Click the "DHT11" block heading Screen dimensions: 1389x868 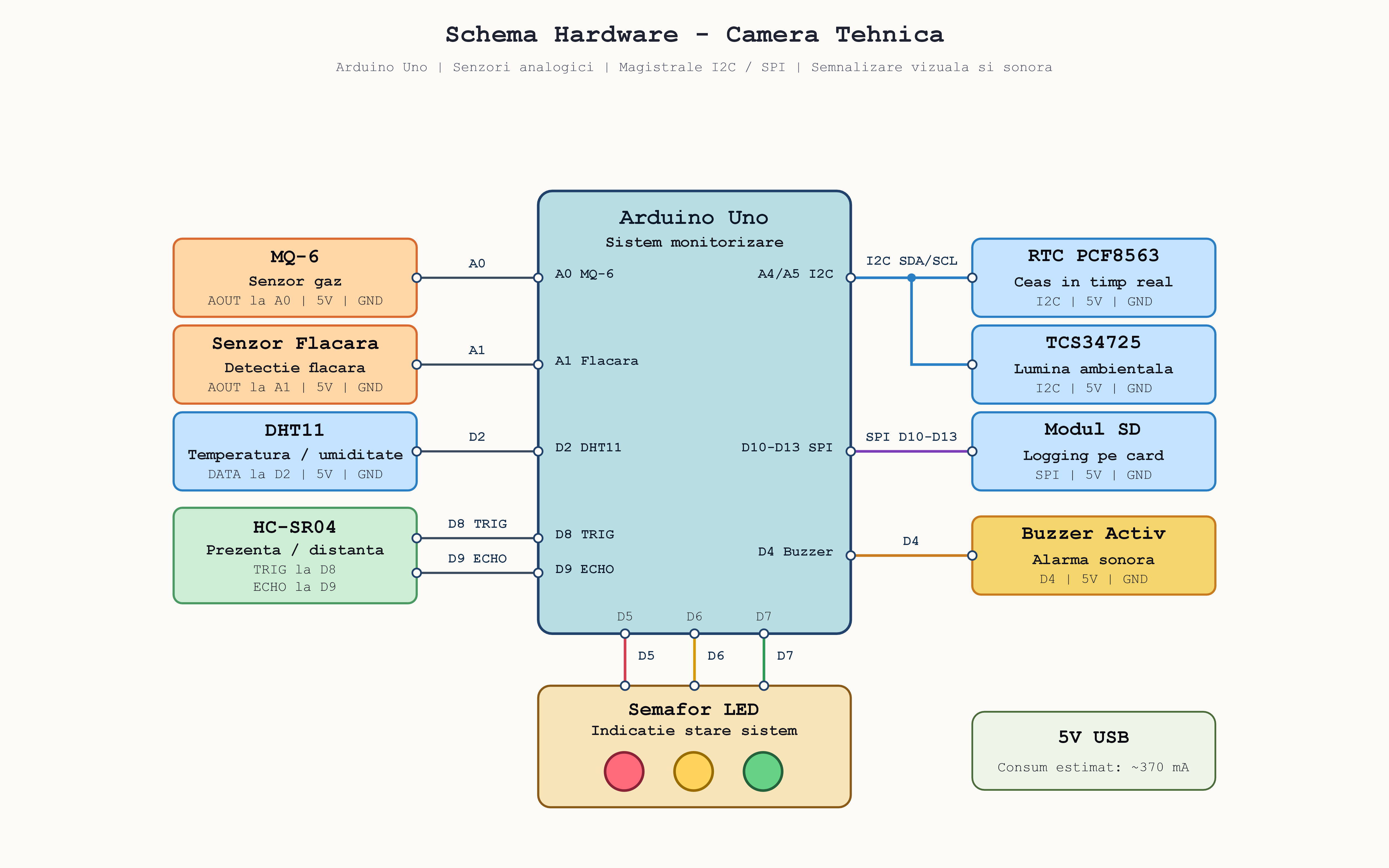click(294, 430)
